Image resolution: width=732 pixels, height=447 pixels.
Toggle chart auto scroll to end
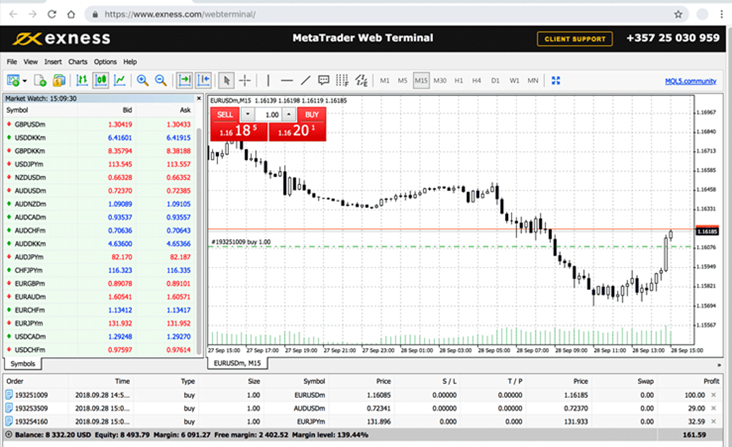[x=184, y=81]
